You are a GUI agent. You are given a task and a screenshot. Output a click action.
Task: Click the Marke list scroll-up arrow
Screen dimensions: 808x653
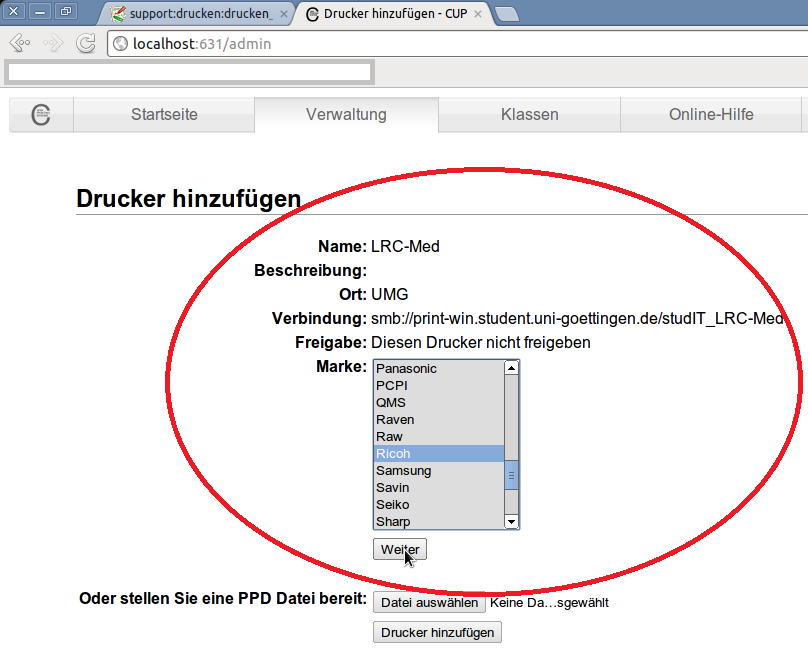511,367
